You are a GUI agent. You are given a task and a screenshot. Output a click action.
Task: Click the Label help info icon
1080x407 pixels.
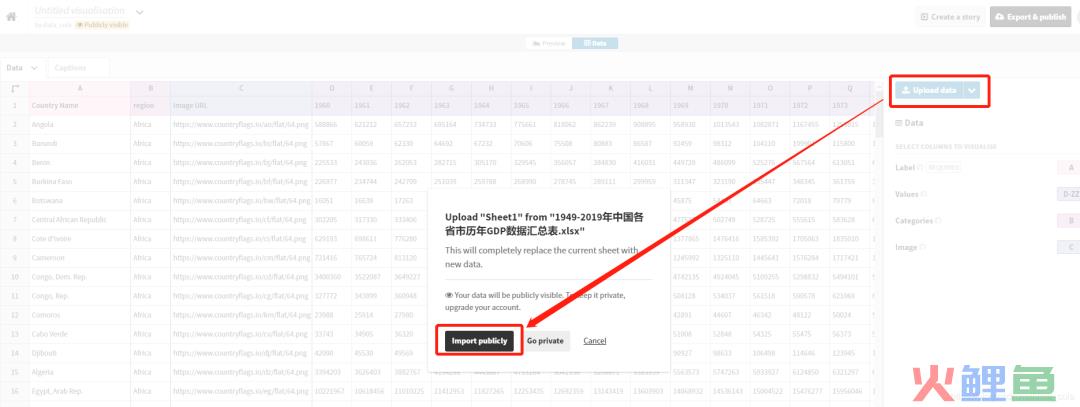pyautogui.click(x=921, y=167)
